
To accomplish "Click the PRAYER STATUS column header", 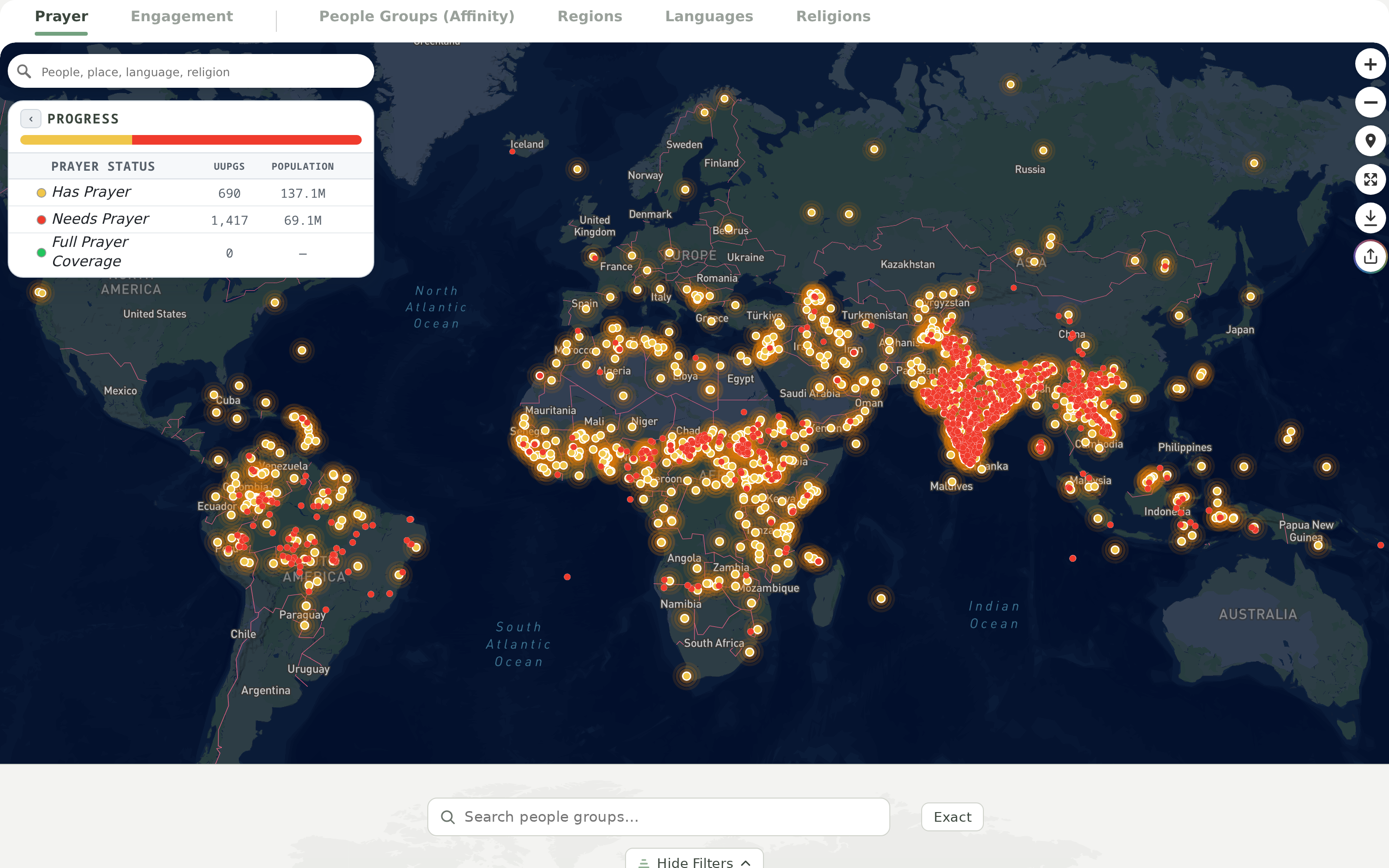I will tap(103, 166).
